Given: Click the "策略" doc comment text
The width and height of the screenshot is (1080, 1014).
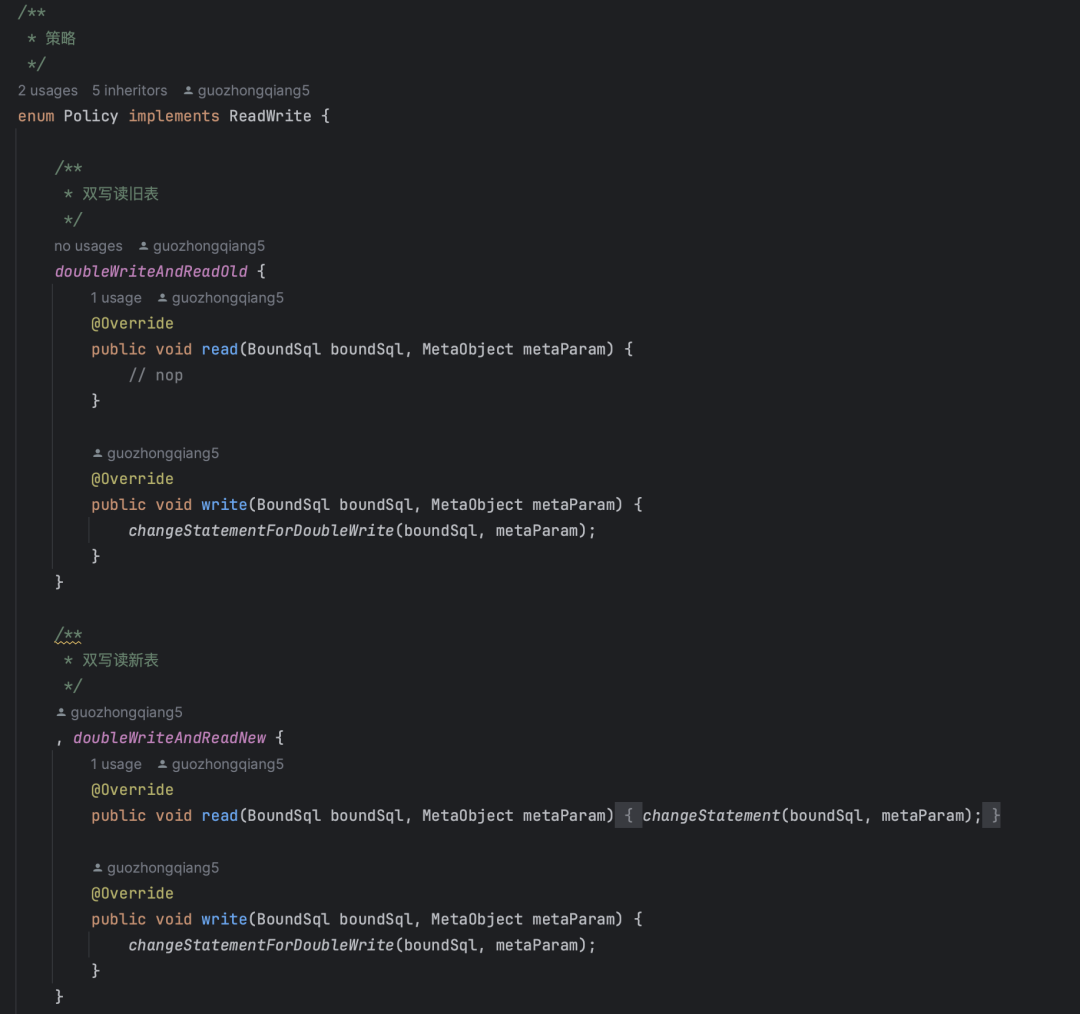Looking at the screenshot, I should [x=61, y=39].
